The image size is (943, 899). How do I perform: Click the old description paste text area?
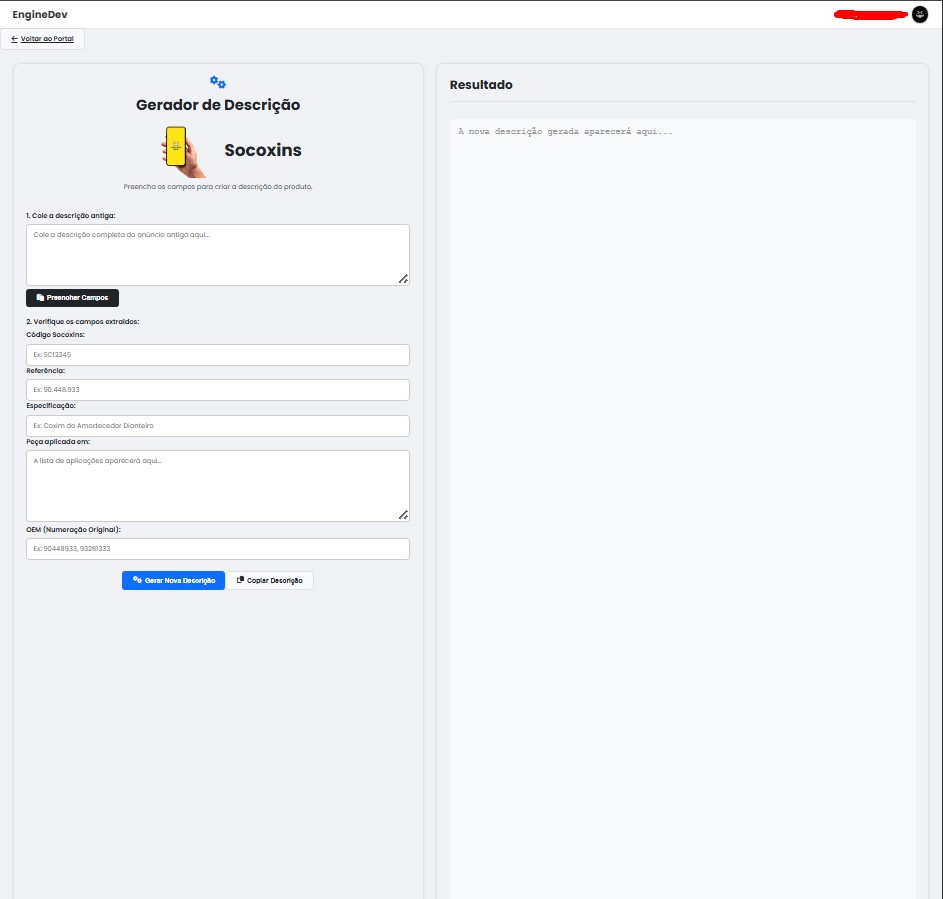(x=217, y=252)
